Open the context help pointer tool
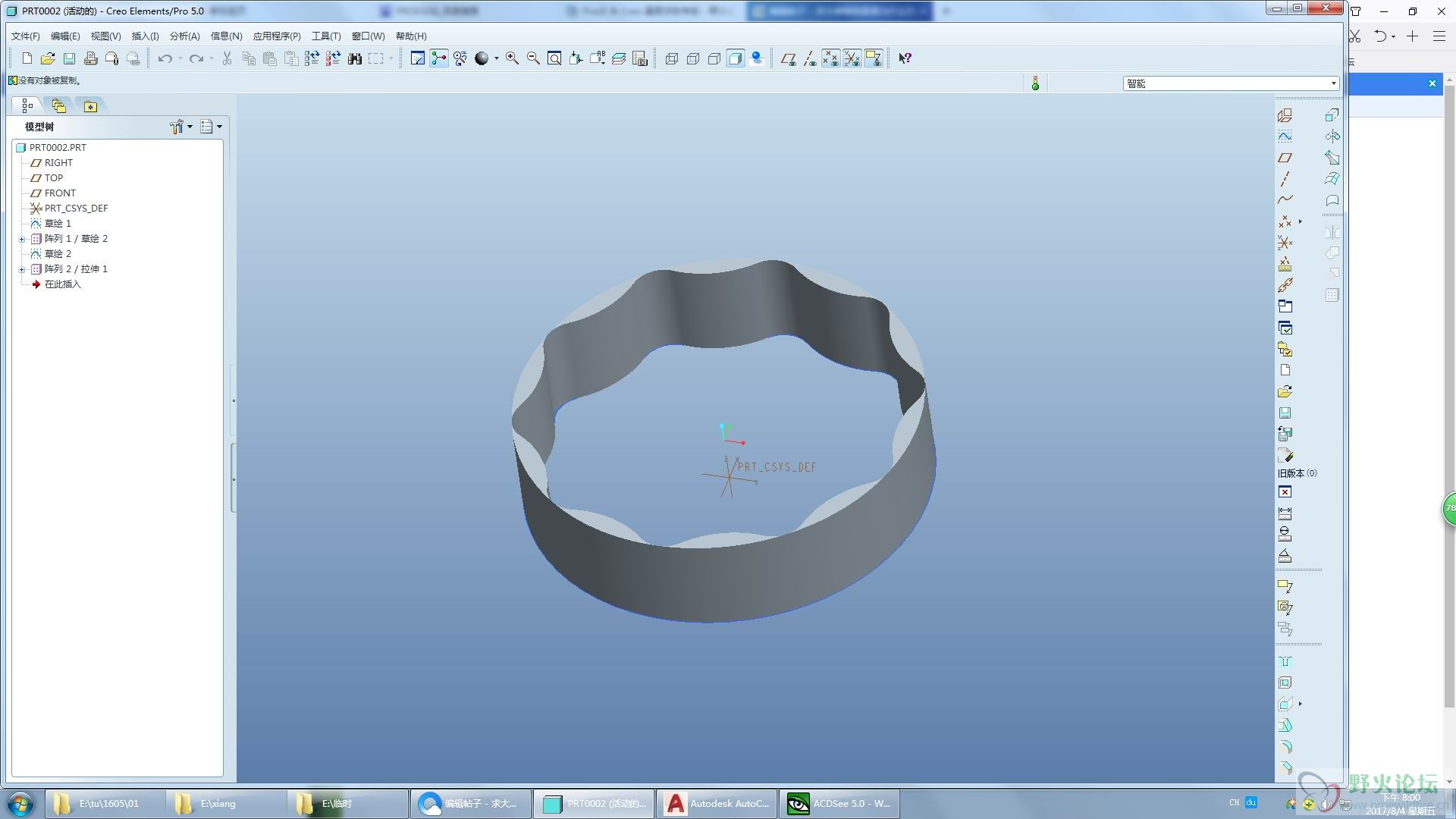This screenshot has height=819, width=1456. (x=905, y=58)
